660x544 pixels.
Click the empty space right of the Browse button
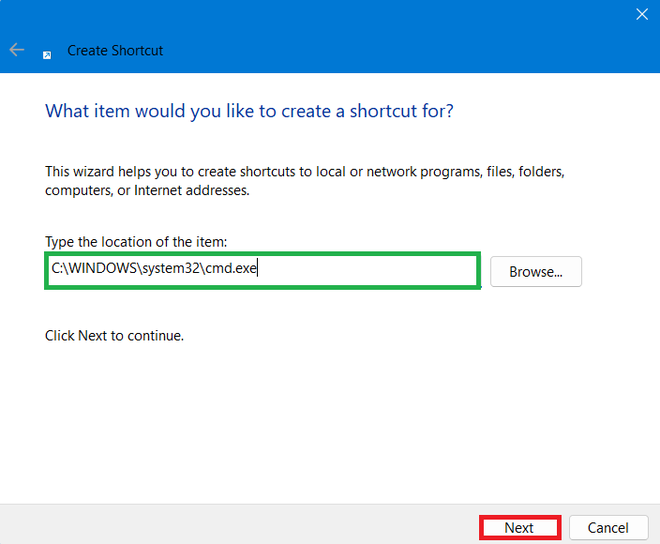pos(620,271)
